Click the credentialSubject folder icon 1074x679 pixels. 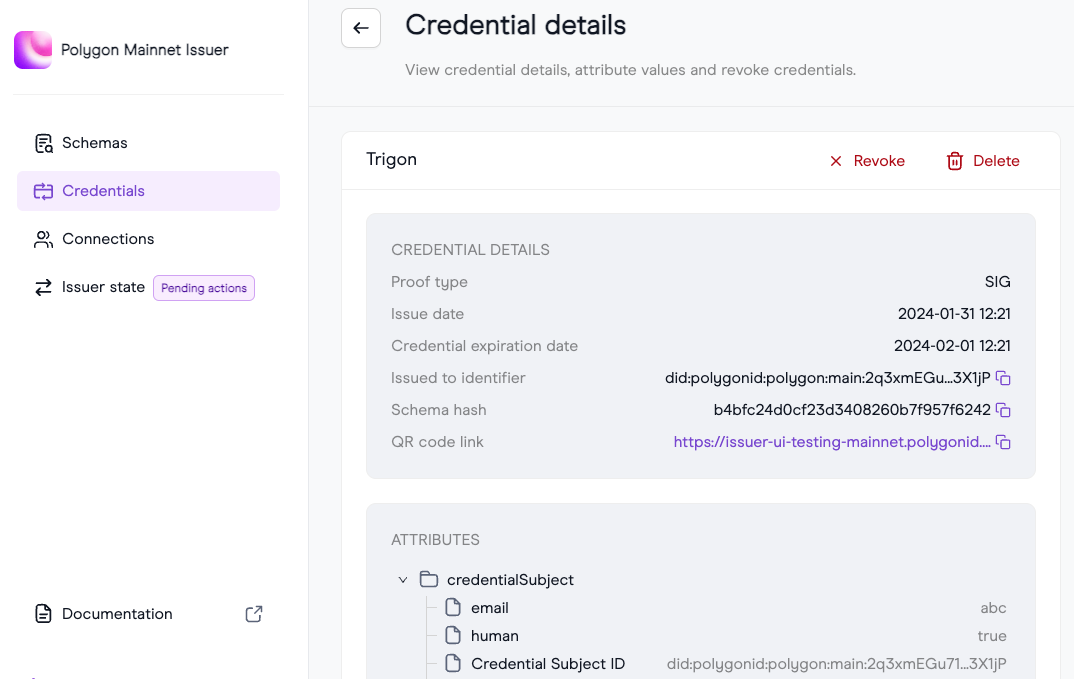point(429,580)
